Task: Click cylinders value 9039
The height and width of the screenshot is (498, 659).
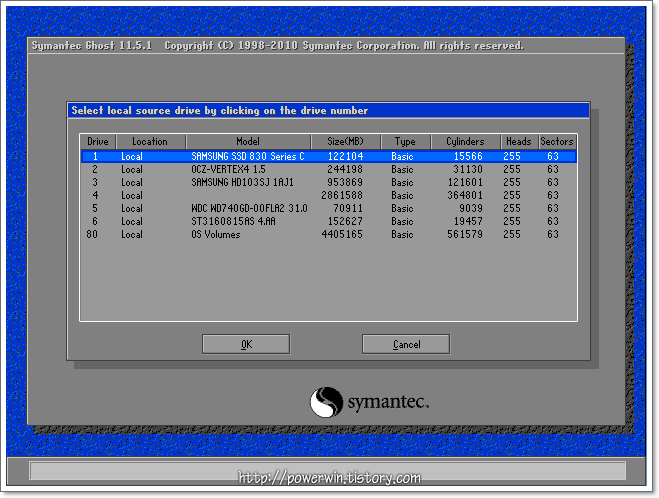Action: pos(471,208)
